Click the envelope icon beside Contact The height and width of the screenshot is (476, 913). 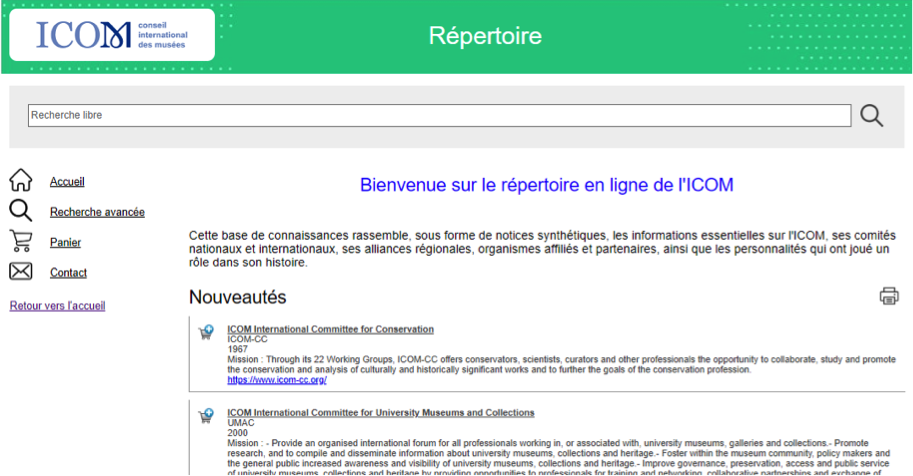click(21, 271)
